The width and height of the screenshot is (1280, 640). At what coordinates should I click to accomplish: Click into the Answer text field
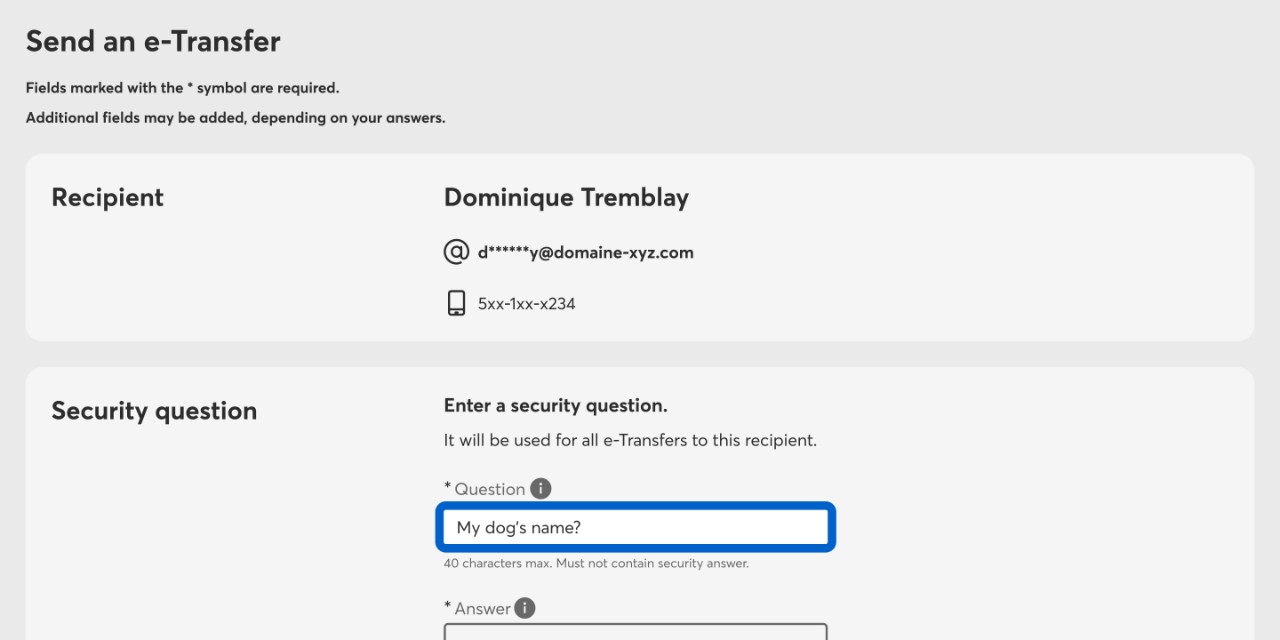click(x=635, y=632)
